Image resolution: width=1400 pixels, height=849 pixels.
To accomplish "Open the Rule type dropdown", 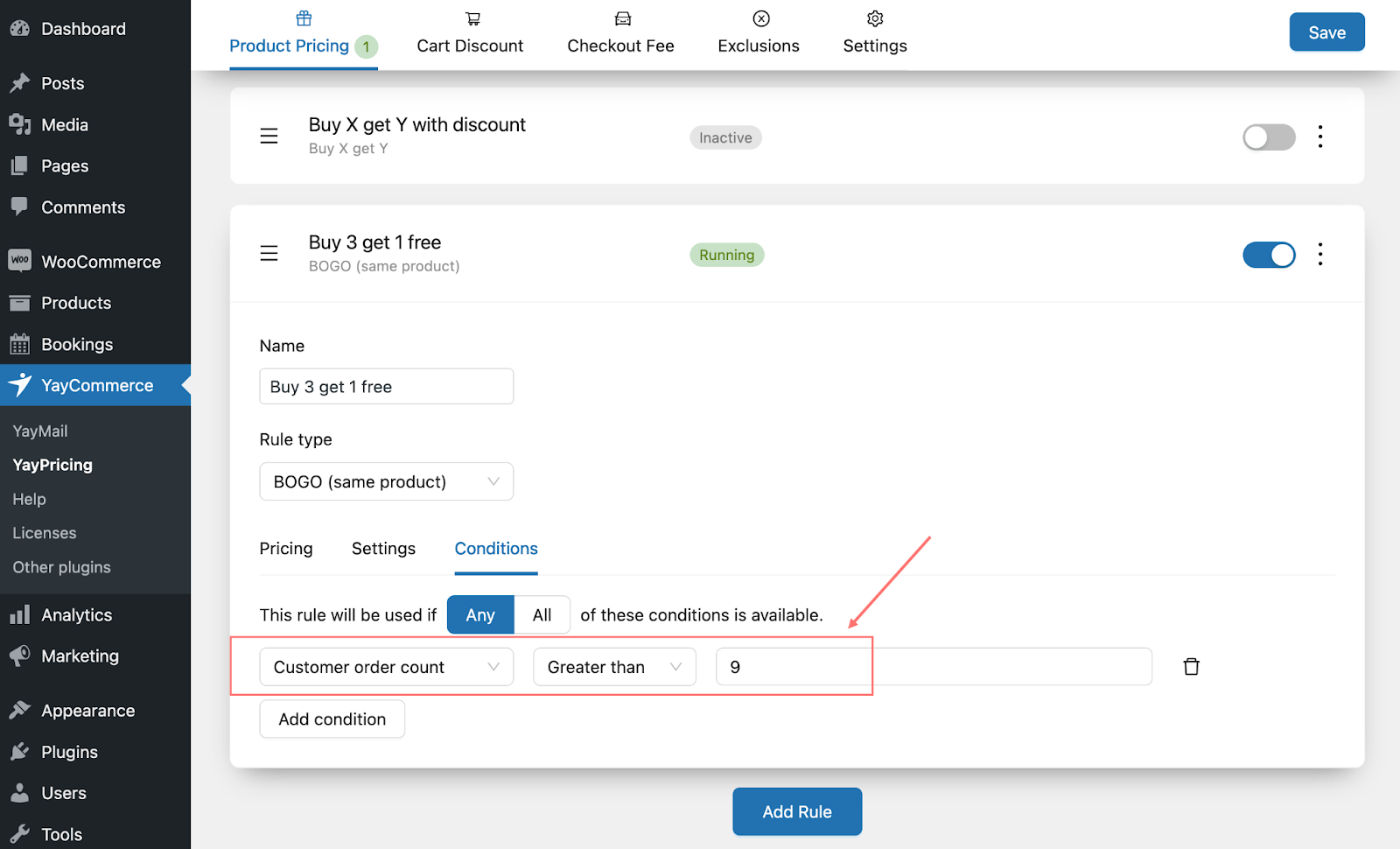I will [x=386, y=481].
